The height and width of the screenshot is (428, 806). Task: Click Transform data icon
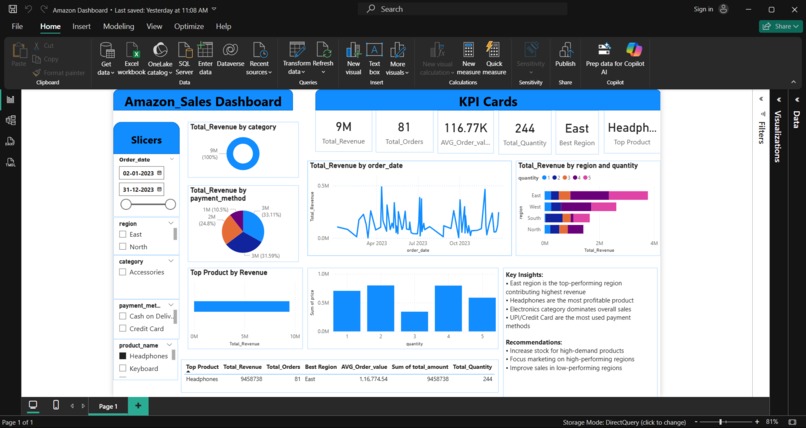point(297,50)
